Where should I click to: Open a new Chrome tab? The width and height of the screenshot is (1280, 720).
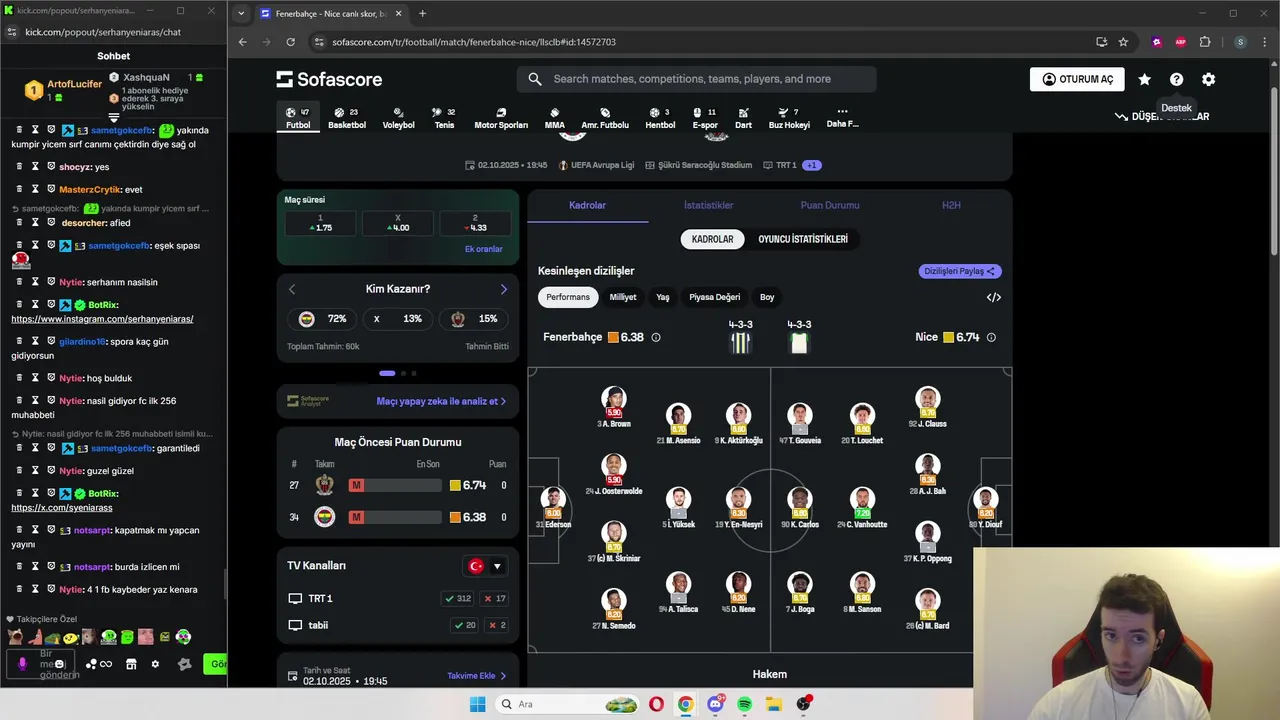point(422,13)
